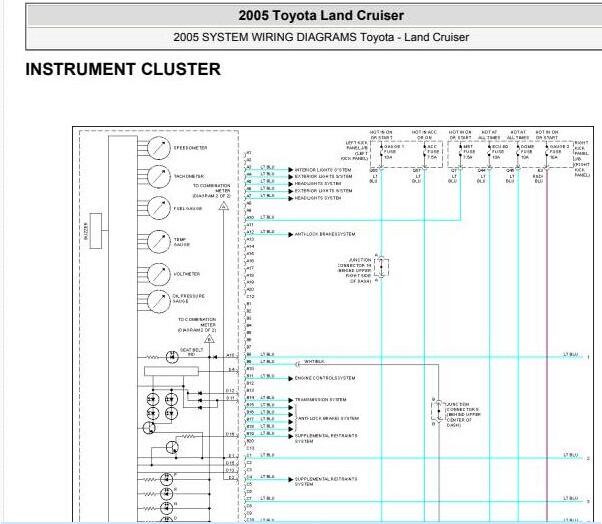Click the tachometer gauge symbol
The width and height of the screenshot is (602, 524).
(x=159, y=177)
